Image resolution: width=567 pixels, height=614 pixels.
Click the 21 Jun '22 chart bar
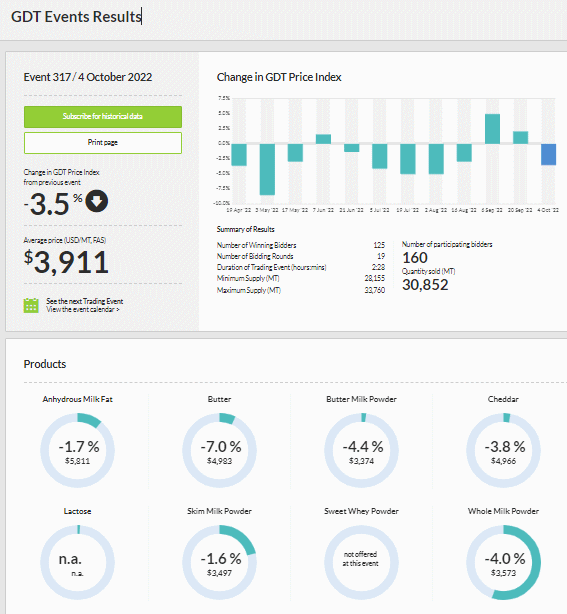[352, 148]
